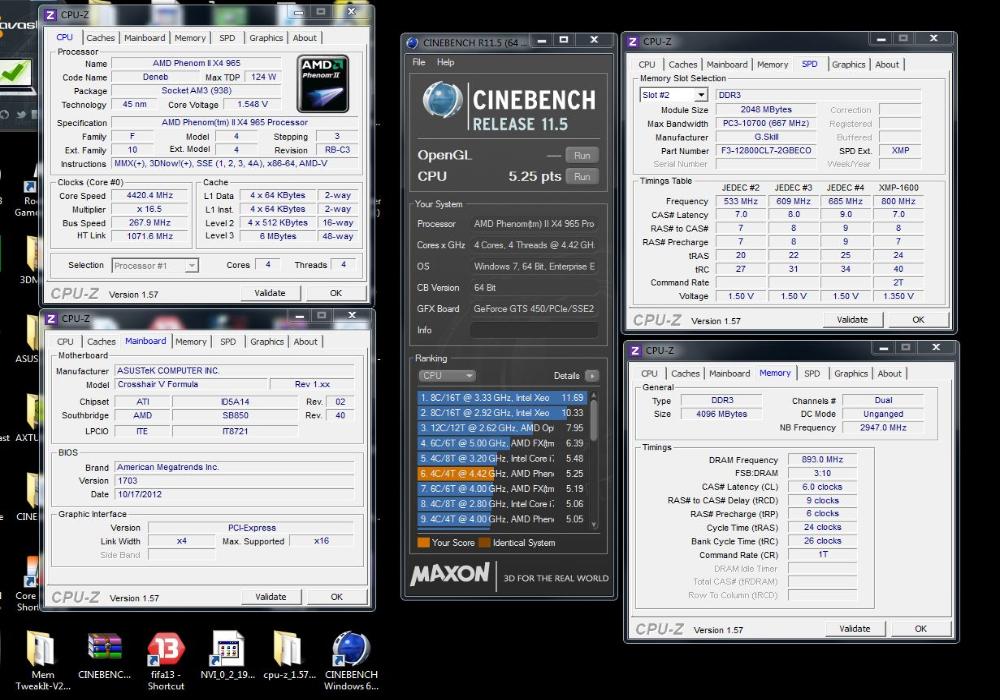Select SPD tab in the CPU window
Screen dimensions: 1000x700
coord(227,38)
